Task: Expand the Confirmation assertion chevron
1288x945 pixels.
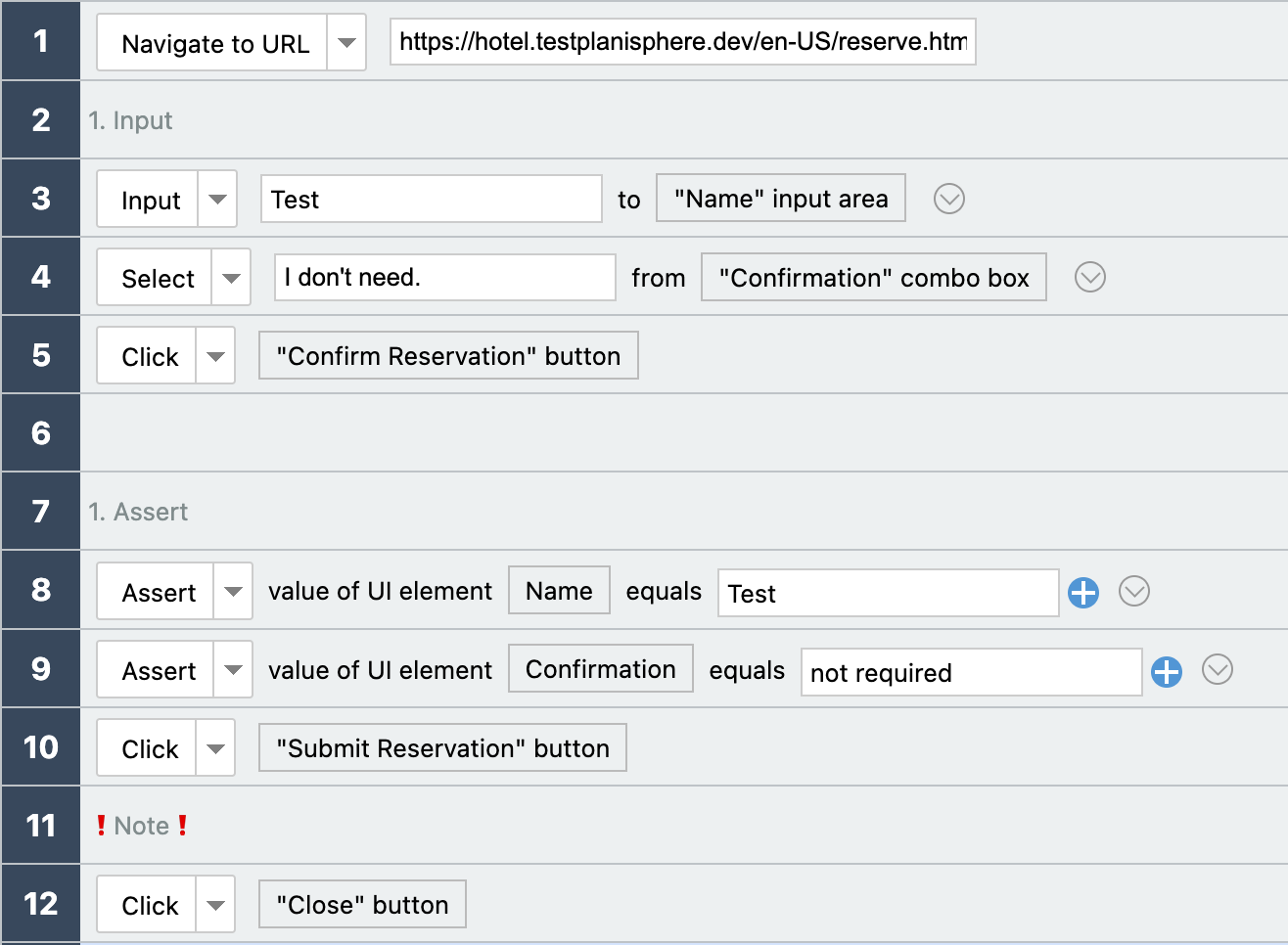Action: [x=1217, y=670]
